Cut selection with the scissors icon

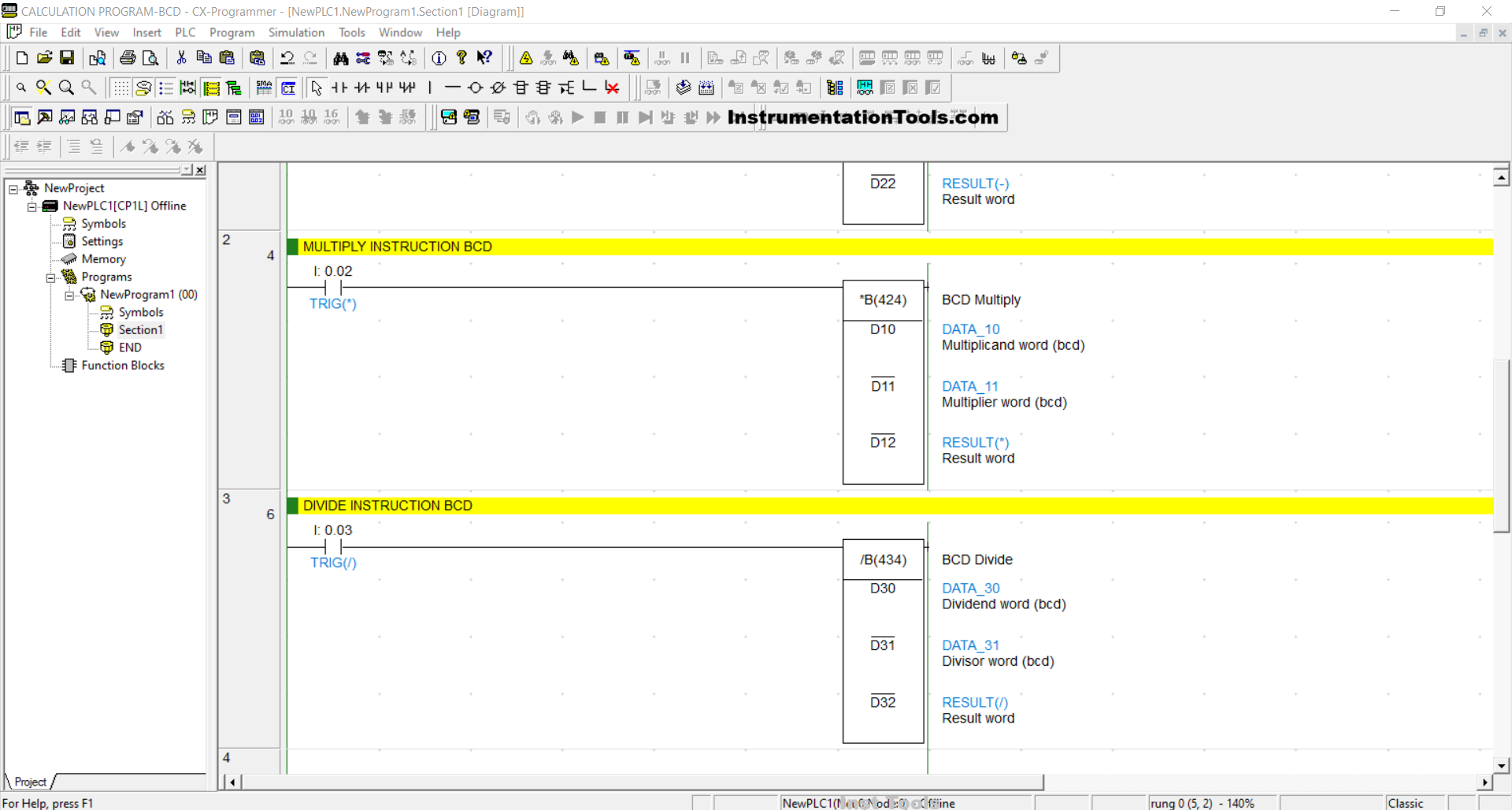tap(181, 58)
